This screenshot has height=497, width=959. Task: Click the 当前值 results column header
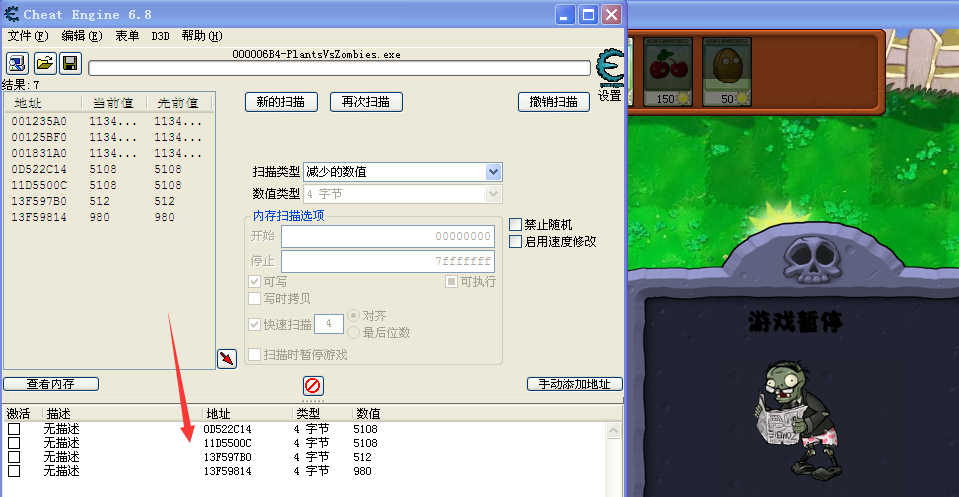pyautogui.click(x=114, y=103)
